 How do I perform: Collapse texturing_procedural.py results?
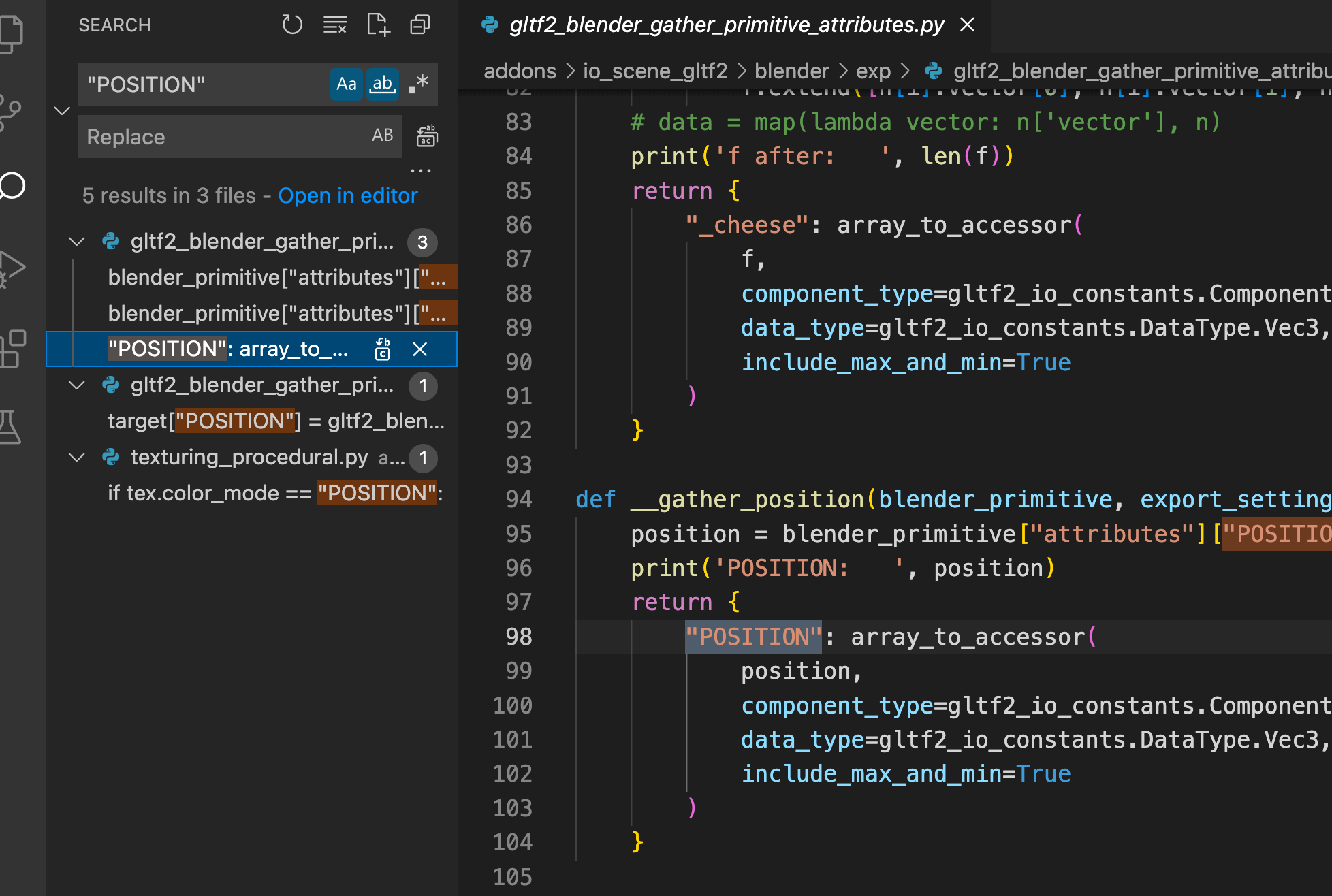click(77, 458)
